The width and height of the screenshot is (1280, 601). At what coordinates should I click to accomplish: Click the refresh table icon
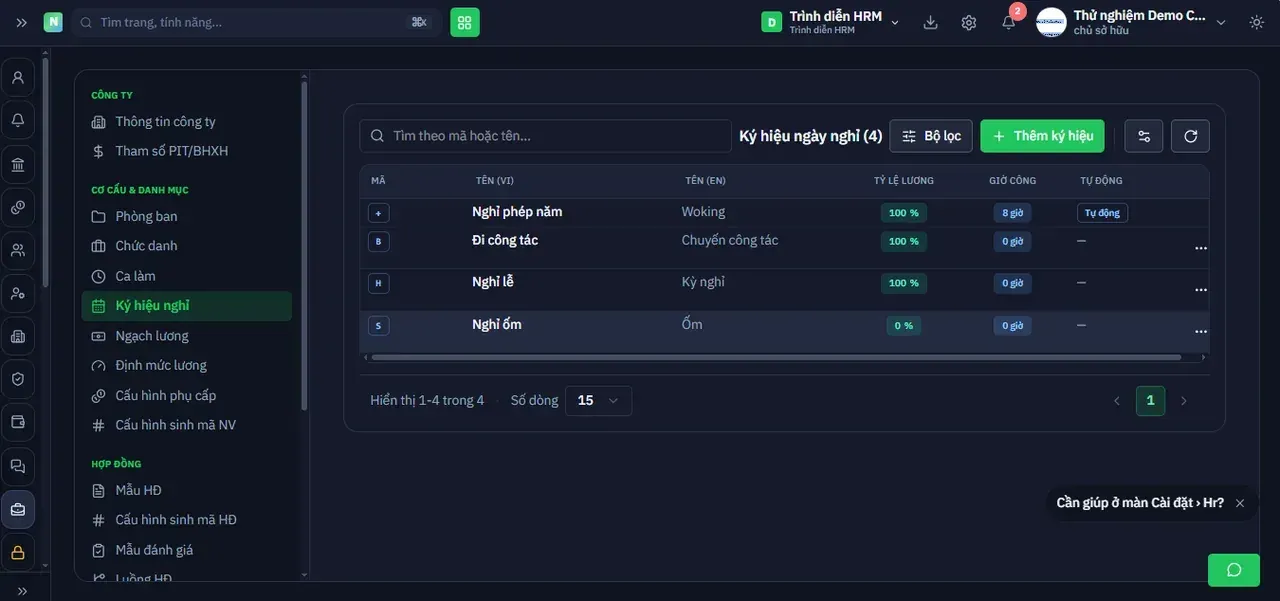tap(1190, 136)
